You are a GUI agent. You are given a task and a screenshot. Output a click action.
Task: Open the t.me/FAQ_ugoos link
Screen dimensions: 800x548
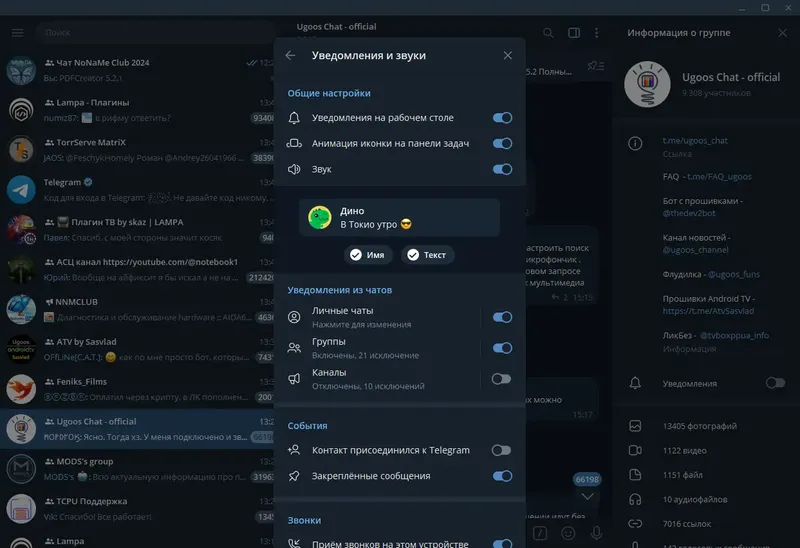tap(719, 177)
